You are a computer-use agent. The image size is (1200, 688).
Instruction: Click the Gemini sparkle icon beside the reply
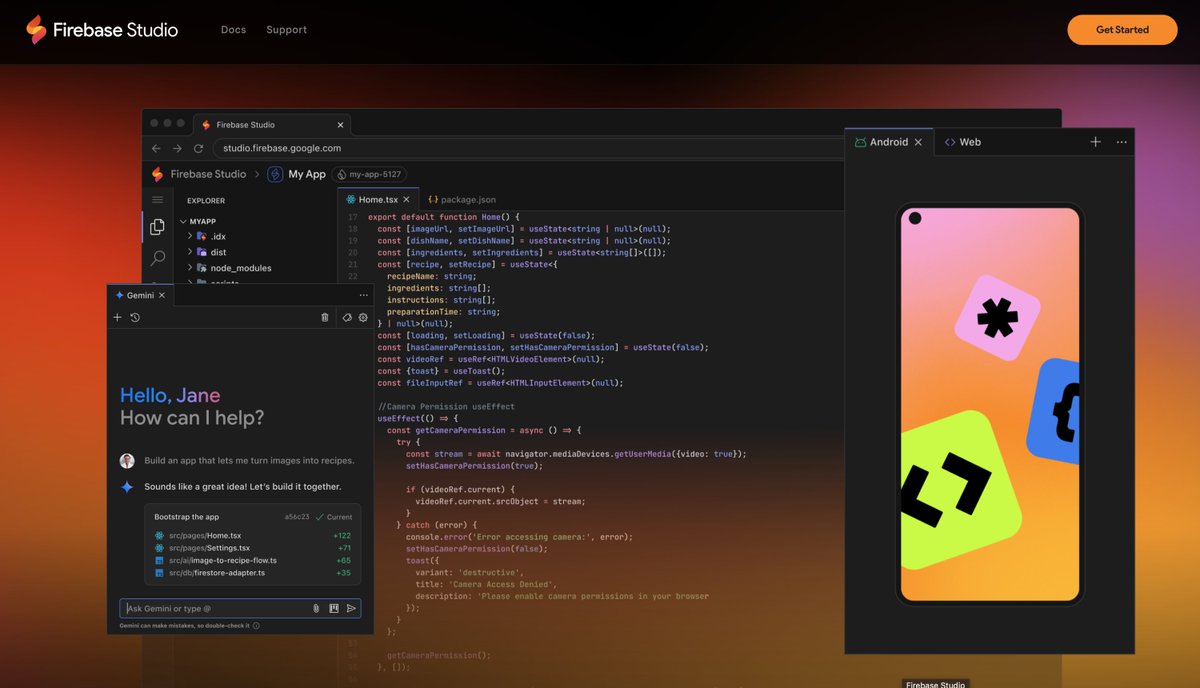tap(127, 487)
